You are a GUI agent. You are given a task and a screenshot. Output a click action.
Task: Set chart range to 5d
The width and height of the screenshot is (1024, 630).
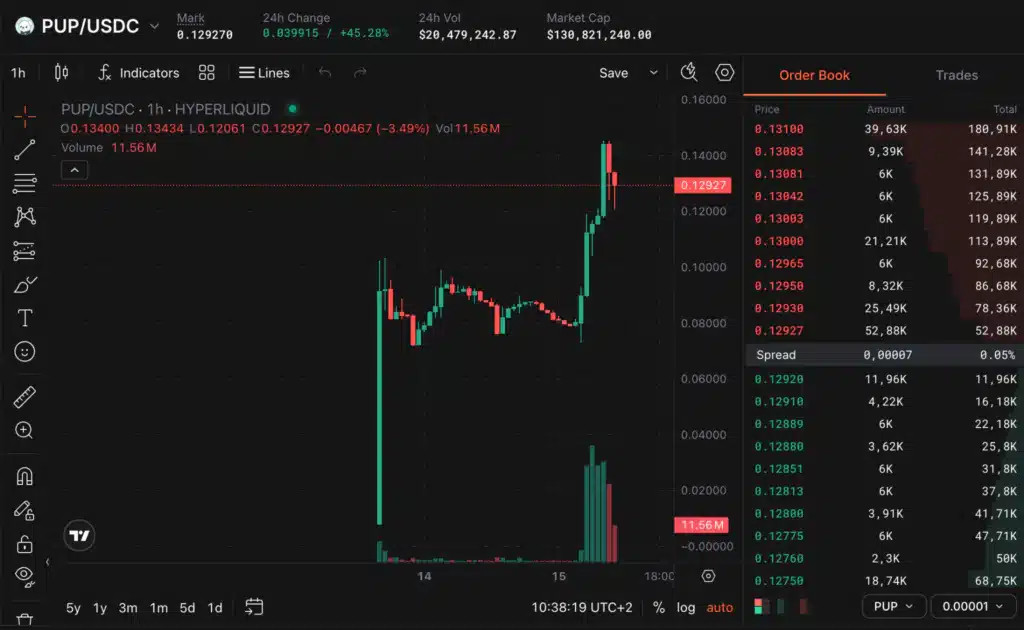point(187,608)
